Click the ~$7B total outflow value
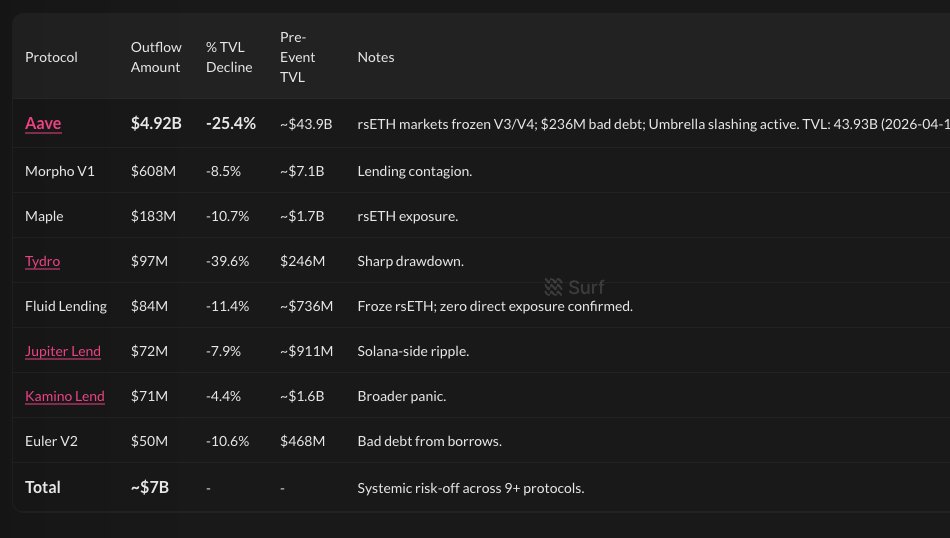This screenshot has width=950, height=538. coord(150,487)
